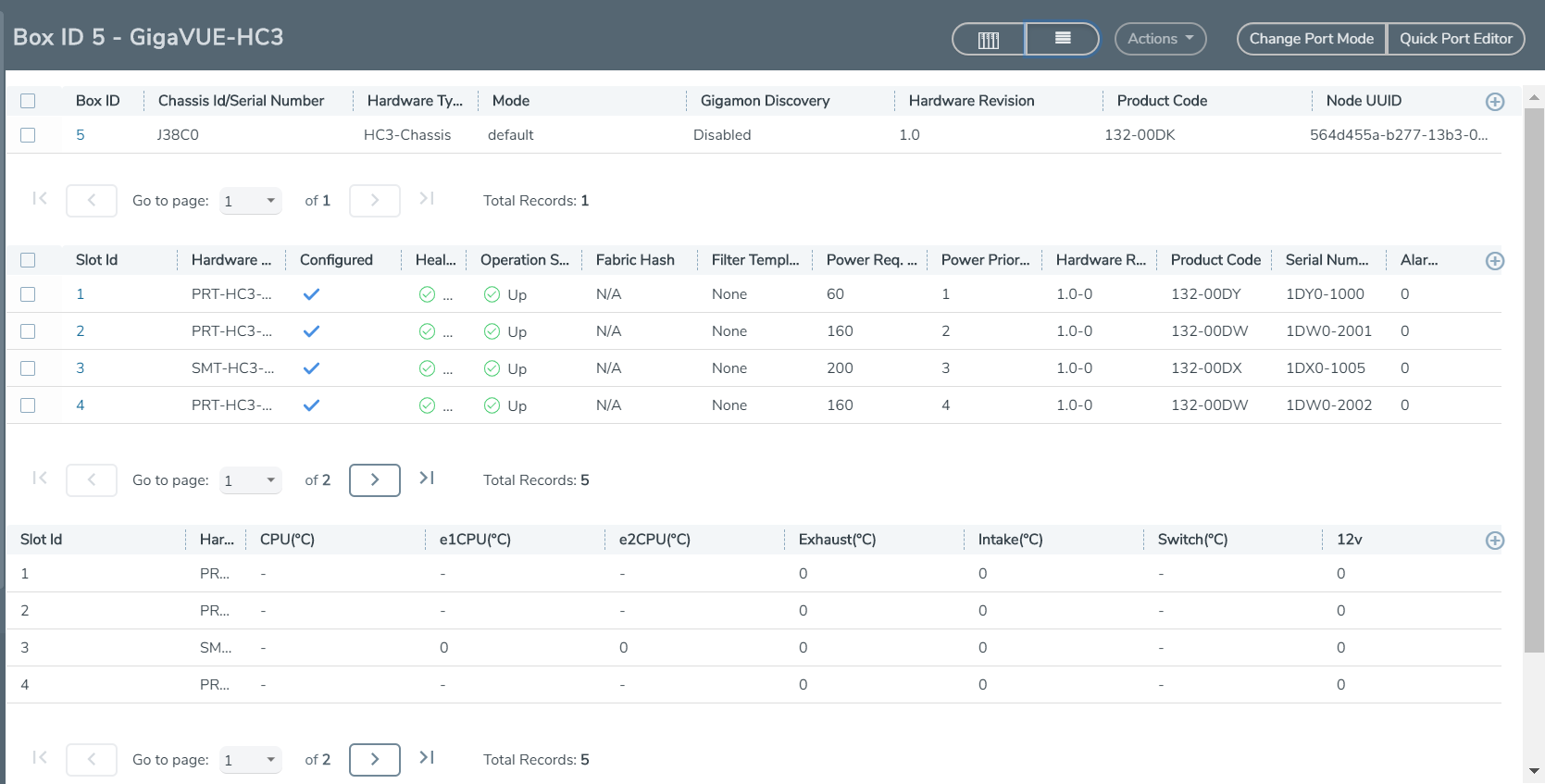Toggle select-all checkbox in Slot Id header
This screenshot has height=784, width=1545.
tap(28, 260)
